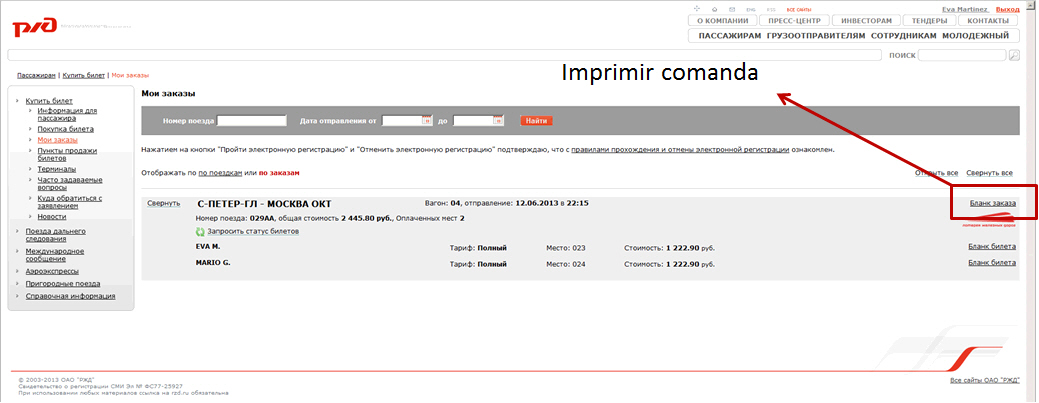
Task: Display orders by trains via по поездкам
Action: (220, 173)
